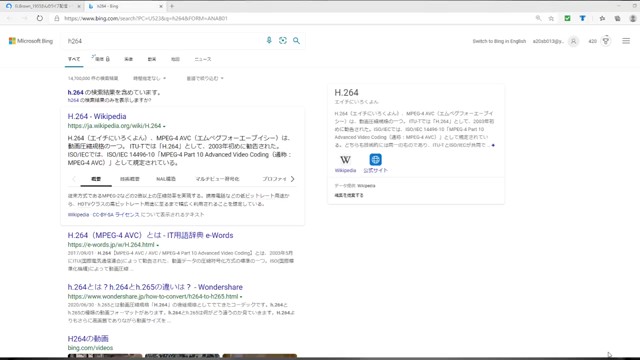Image resolution: width=640 pixels, height=360 pixels.
Task: Select the 概要 tab in Wikipedia card
Action: [x=96, y=179]
